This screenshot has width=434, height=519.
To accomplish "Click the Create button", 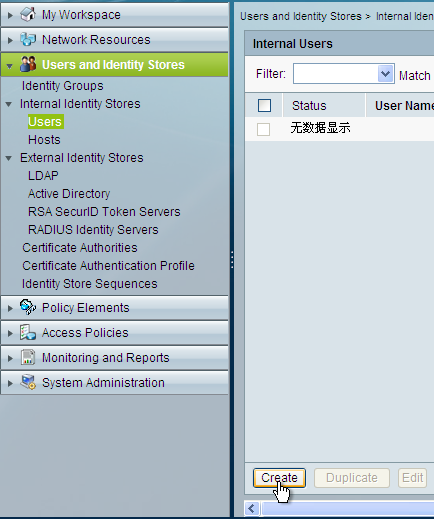I will pos(279,478).
